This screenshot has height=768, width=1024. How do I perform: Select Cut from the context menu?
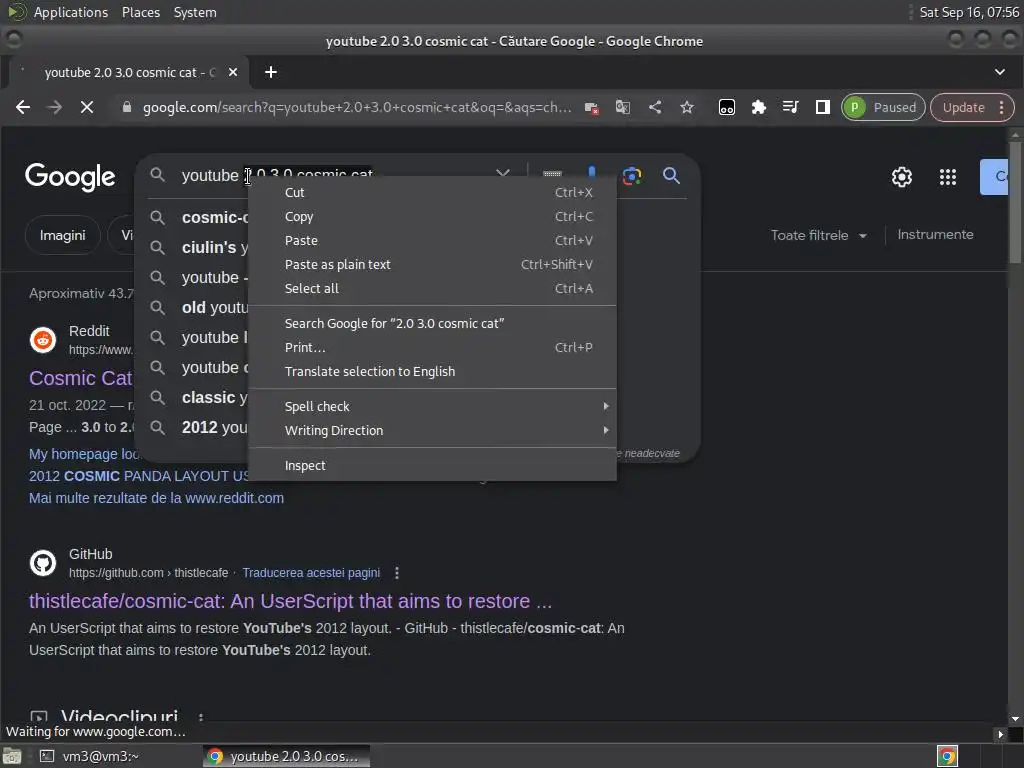432,193
